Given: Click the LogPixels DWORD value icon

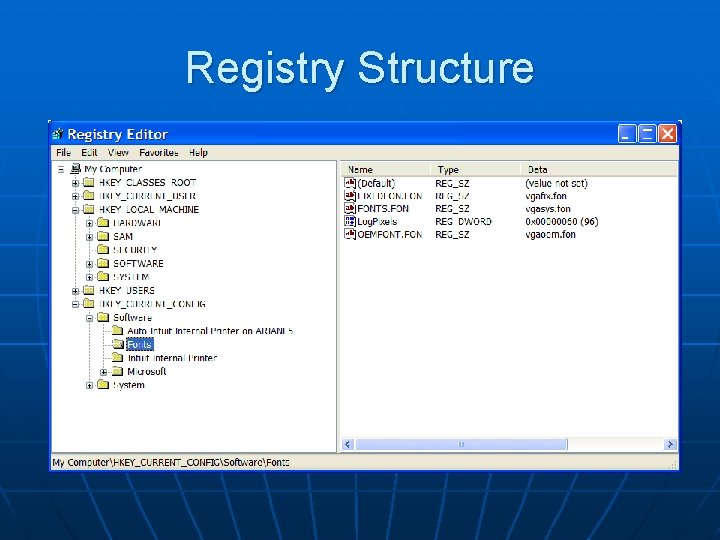Looking at the screenshot, I should coord(350,221).
